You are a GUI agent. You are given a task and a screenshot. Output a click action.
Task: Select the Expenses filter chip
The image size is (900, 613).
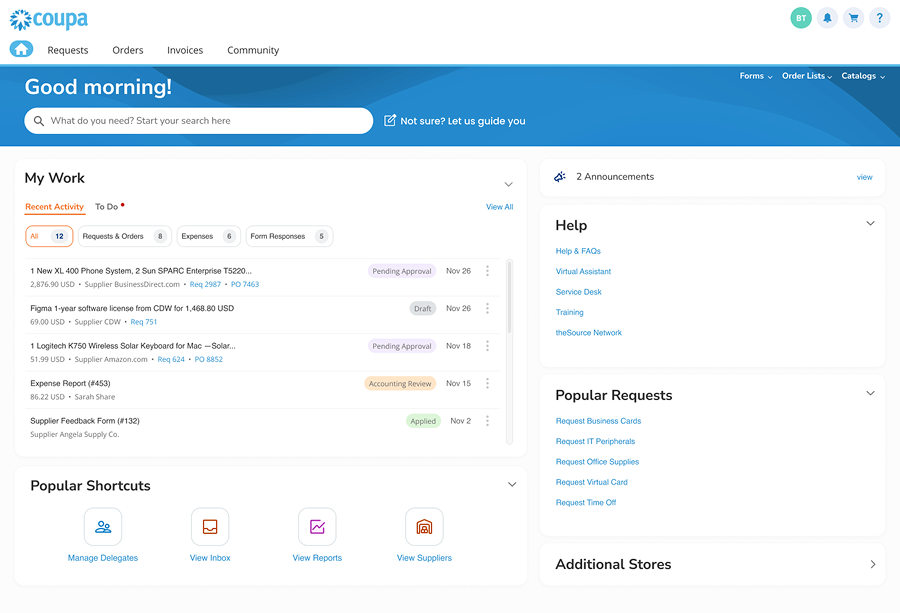point(208,236)
